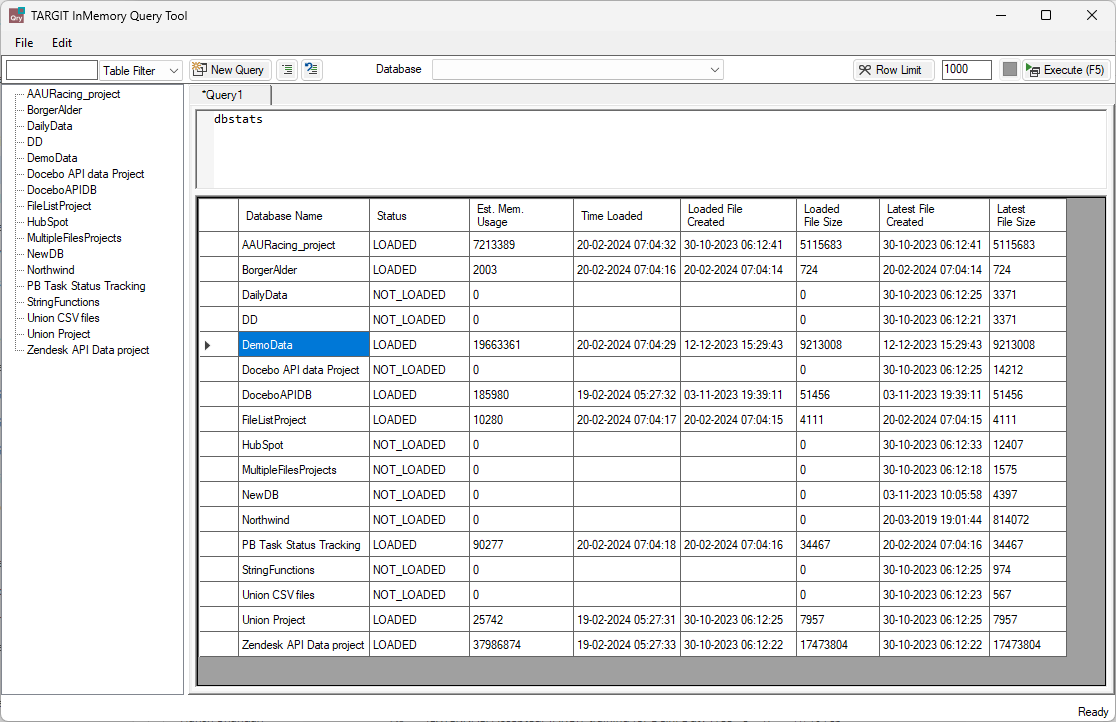
Task: Click memory usage value 37986874
Action: coord(521,645)
